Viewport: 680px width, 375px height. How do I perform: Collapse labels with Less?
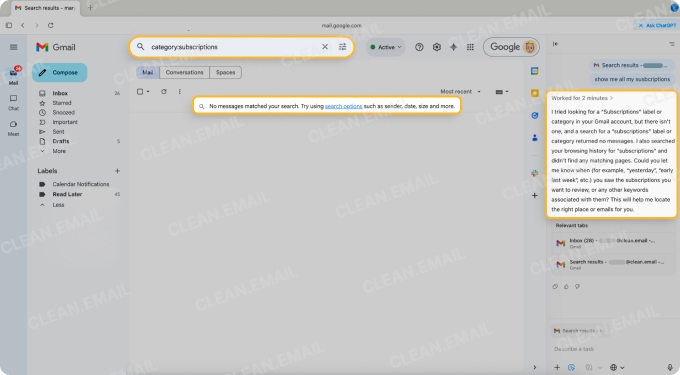coord(58,205)
